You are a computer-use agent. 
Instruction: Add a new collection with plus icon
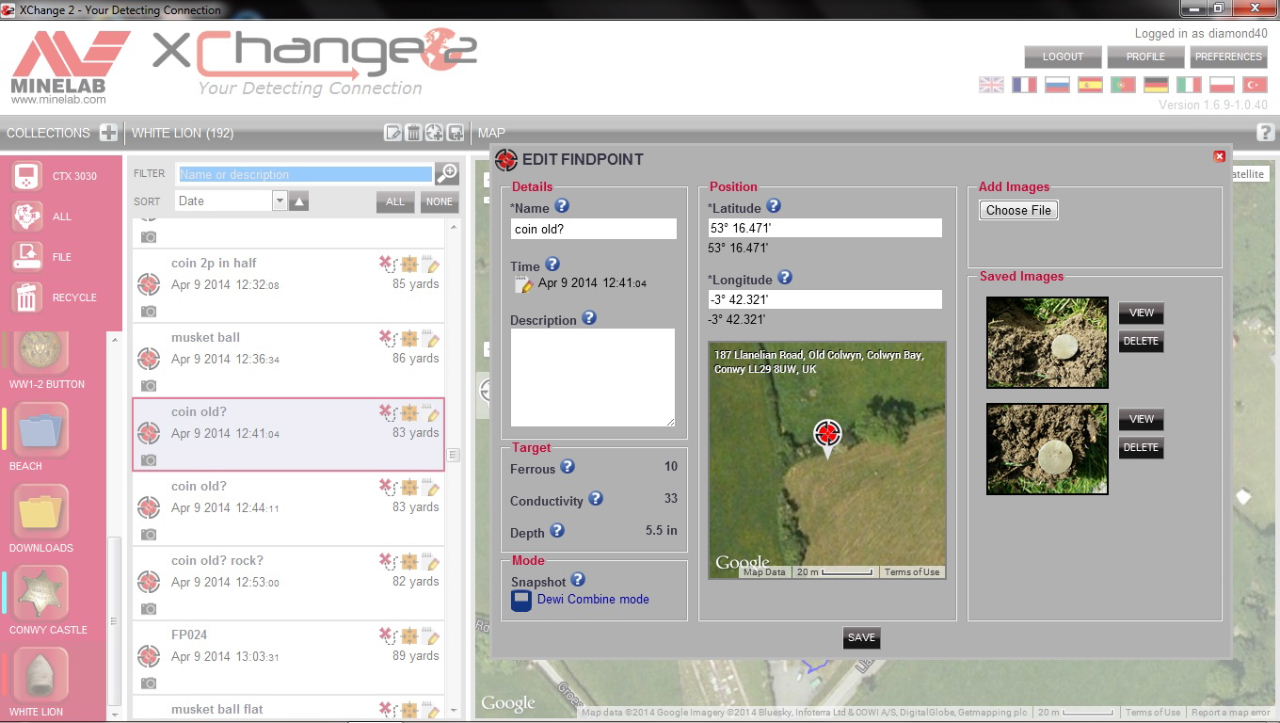click(x=108, y=133)
